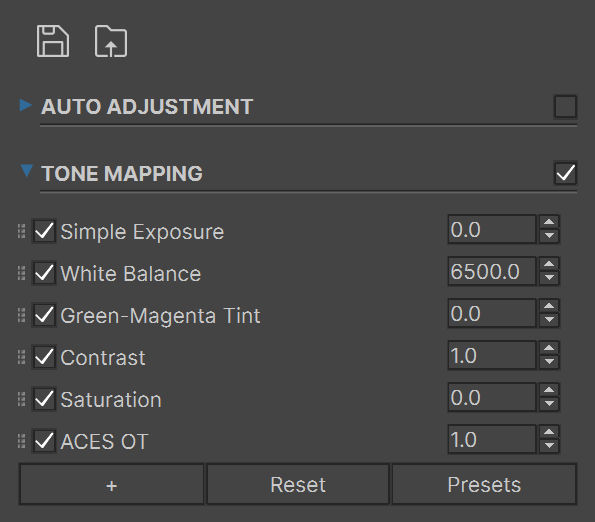Viewport: 595px width, 522px height.
Task: Decrease White Balance with the down arrow
Action: 549,278
